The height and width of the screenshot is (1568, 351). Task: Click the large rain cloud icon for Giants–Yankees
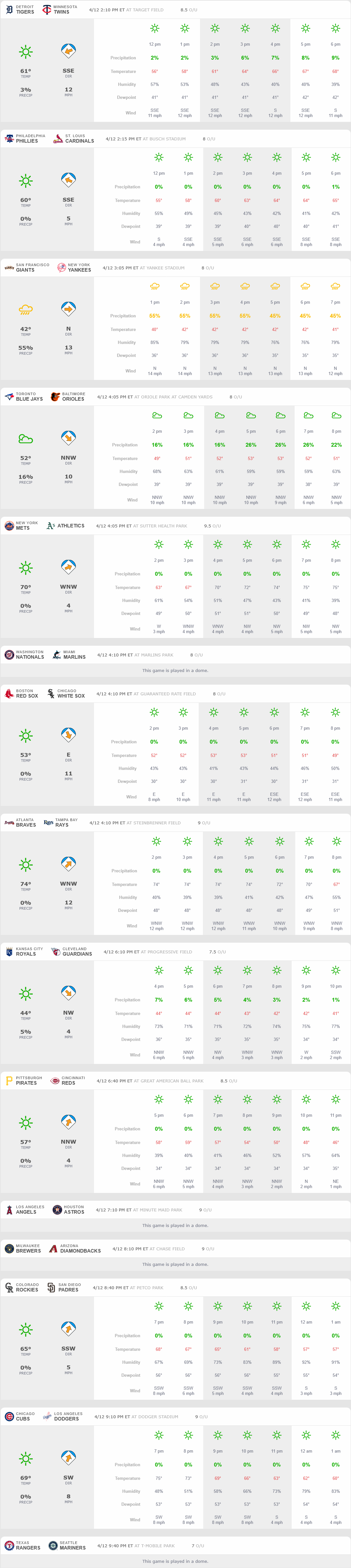(x=26, y=310)
